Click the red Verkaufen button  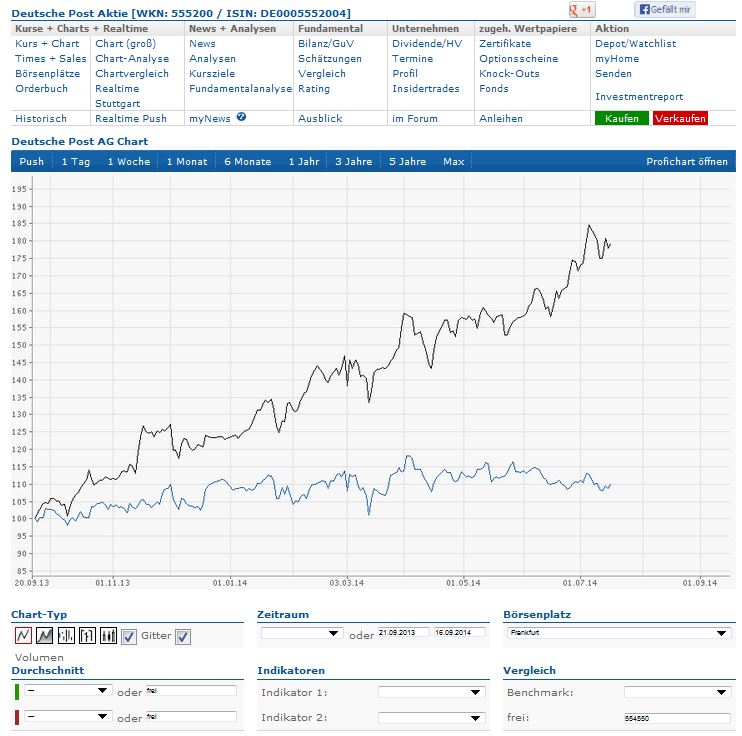[x=680, y=118]
